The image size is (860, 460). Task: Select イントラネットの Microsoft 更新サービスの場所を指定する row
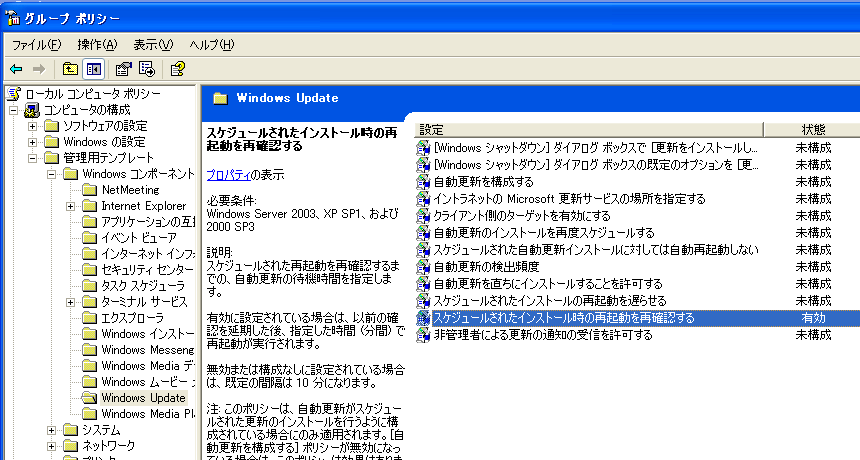pos(569,198)
